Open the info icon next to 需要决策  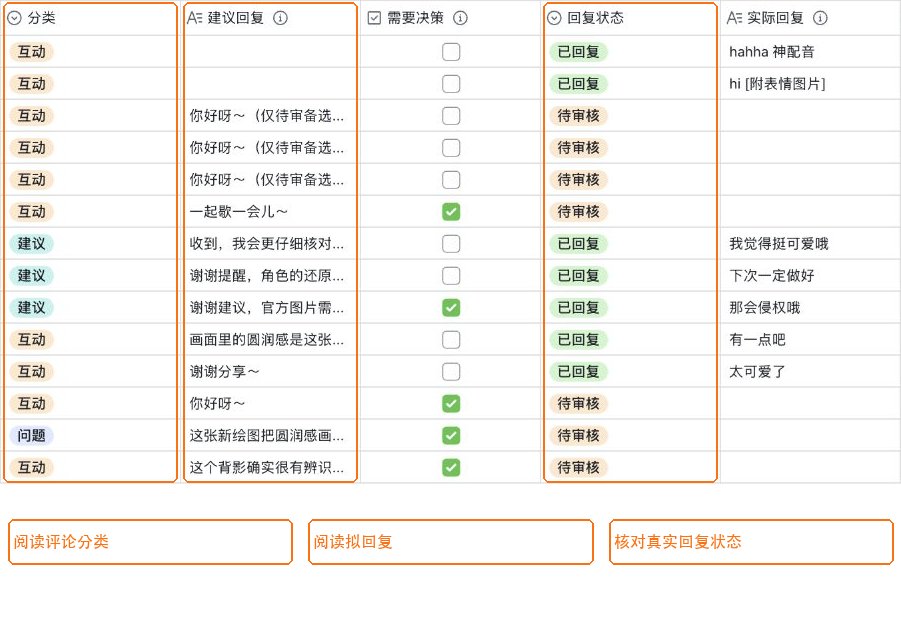(460, 18)
